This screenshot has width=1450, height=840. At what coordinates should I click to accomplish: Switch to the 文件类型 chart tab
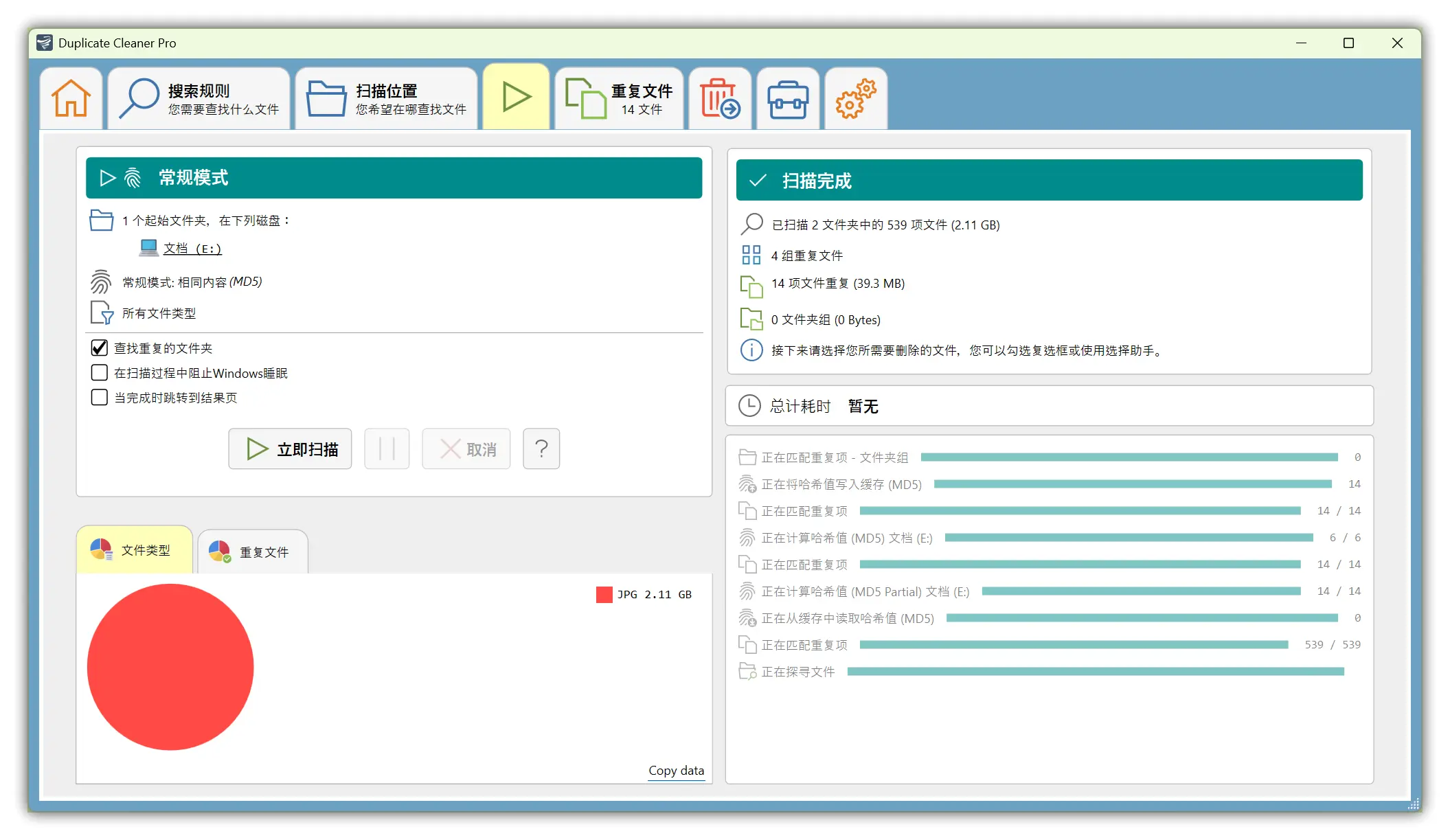(x=135, y=550)
